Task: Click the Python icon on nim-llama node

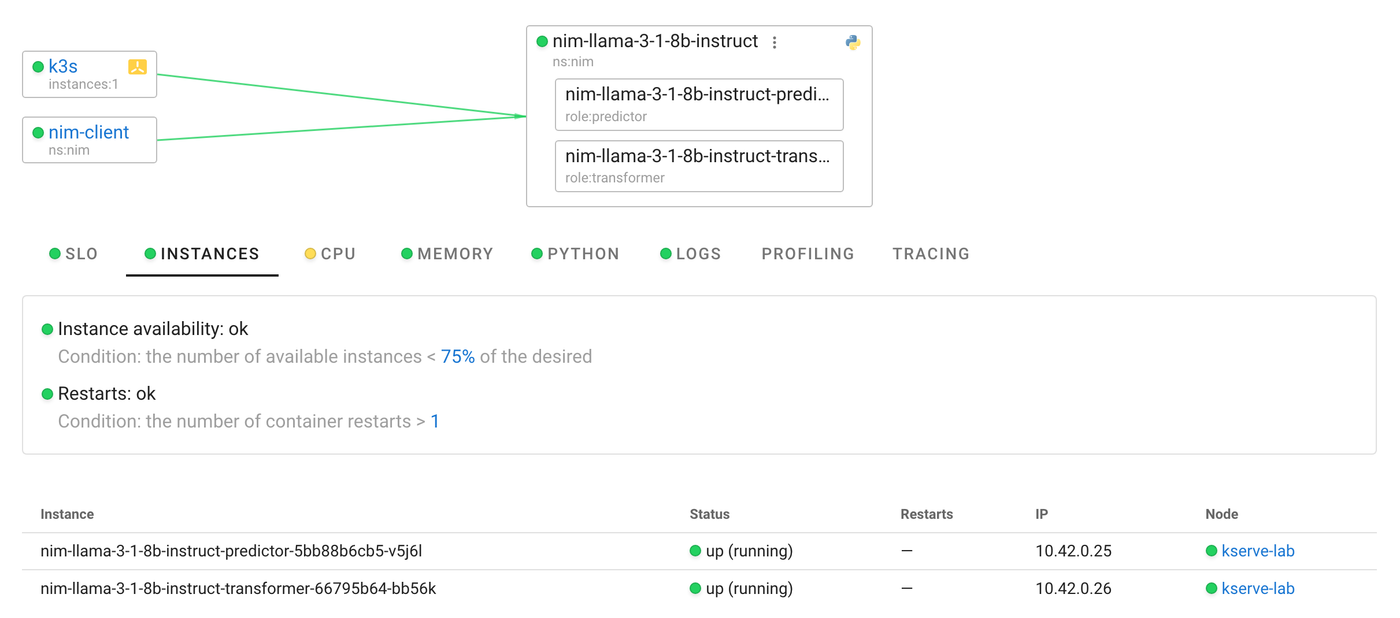Action: click(x=852, y=42)
